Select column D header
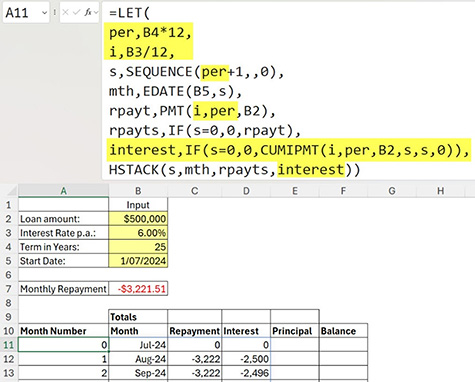Viewport: 475px width, 382px height. pyautogui.click(x=246, y=191)
